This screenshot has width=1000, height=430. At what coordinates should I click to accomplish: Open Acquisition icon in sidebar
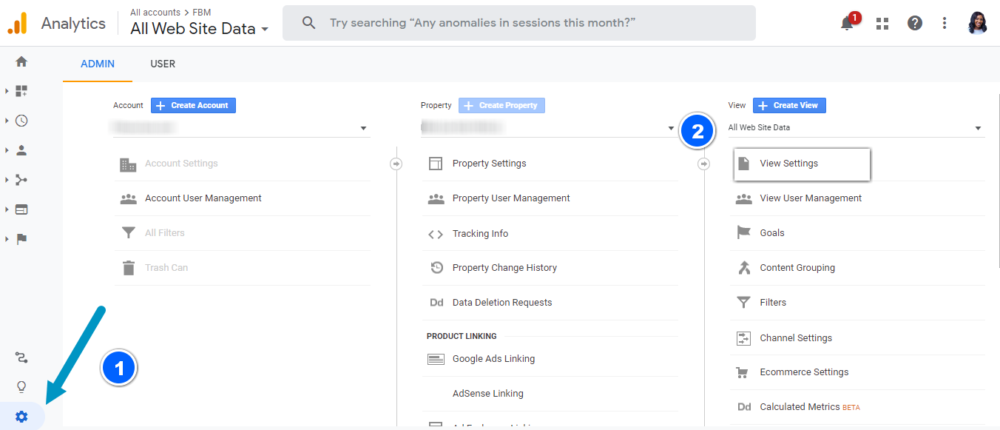(22, 180)
